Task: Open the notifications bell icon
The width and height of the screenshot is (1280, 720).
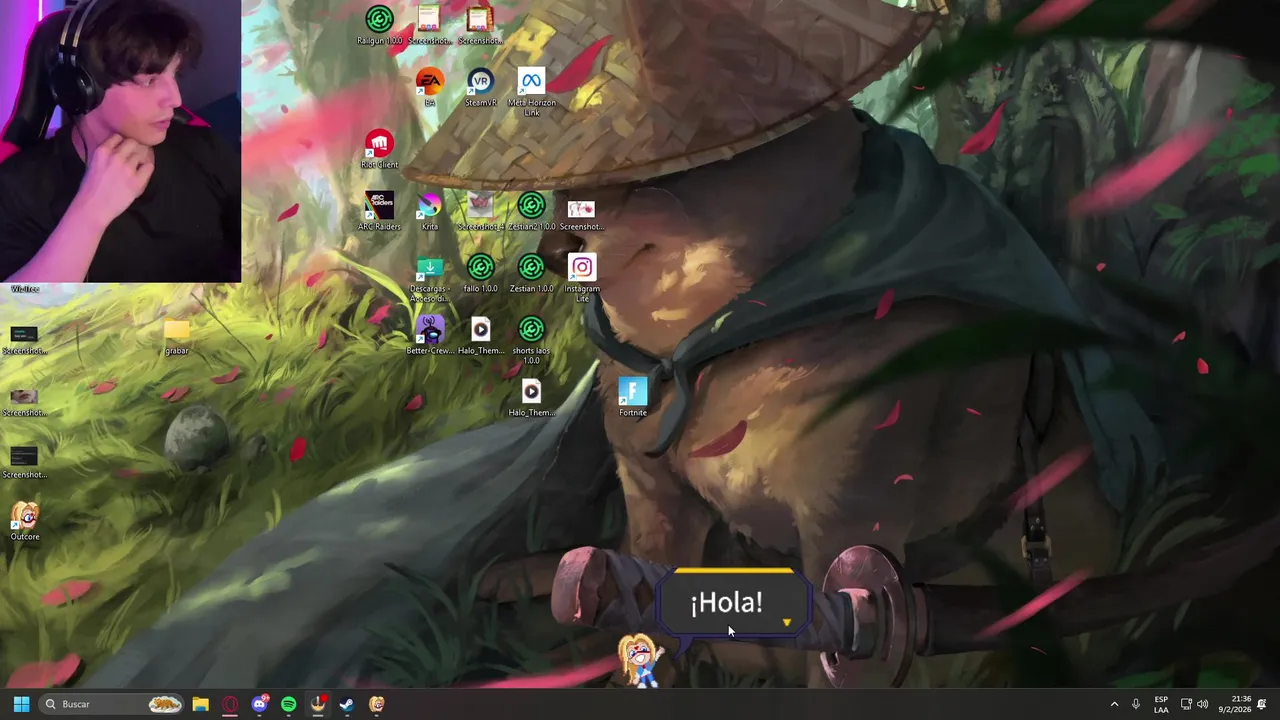Action: 1262,704
